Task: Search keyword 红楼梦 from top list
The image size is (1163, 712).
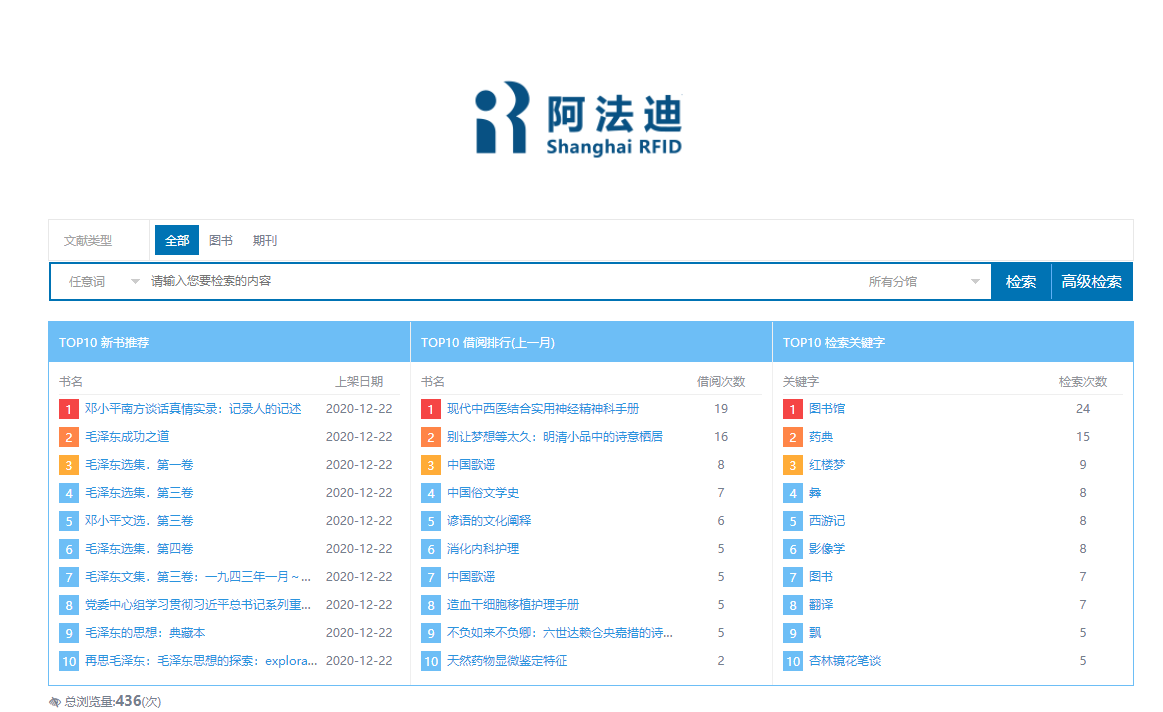Action: [x=827, y=465]
